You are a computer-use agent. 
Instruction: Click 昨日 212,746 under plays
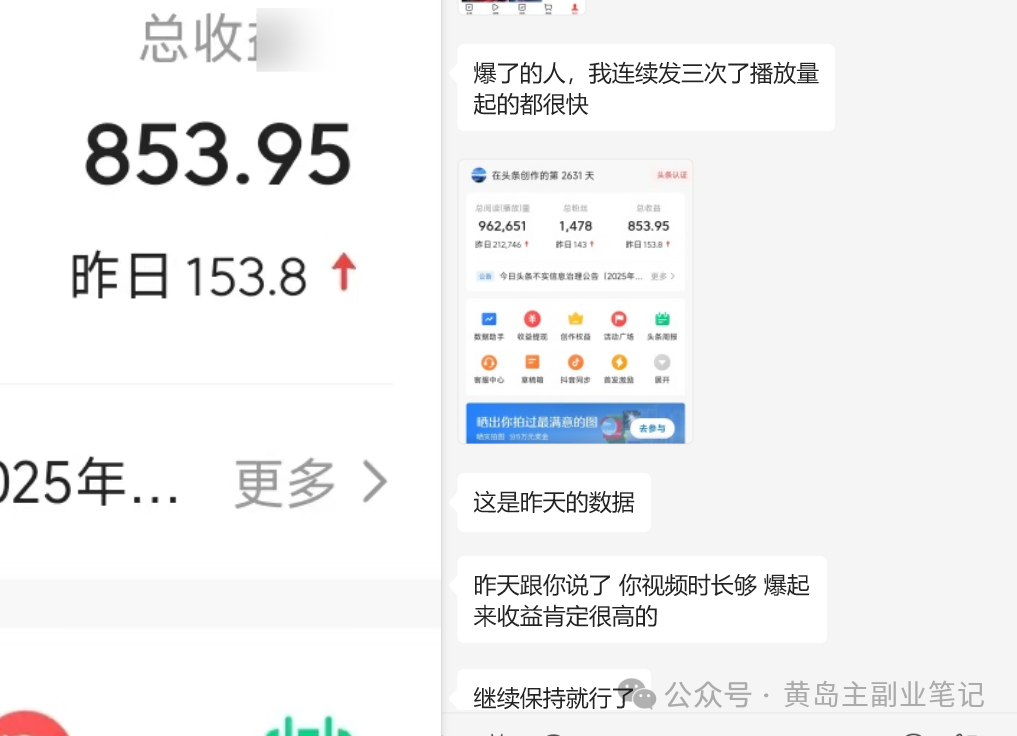coord(498,244)
